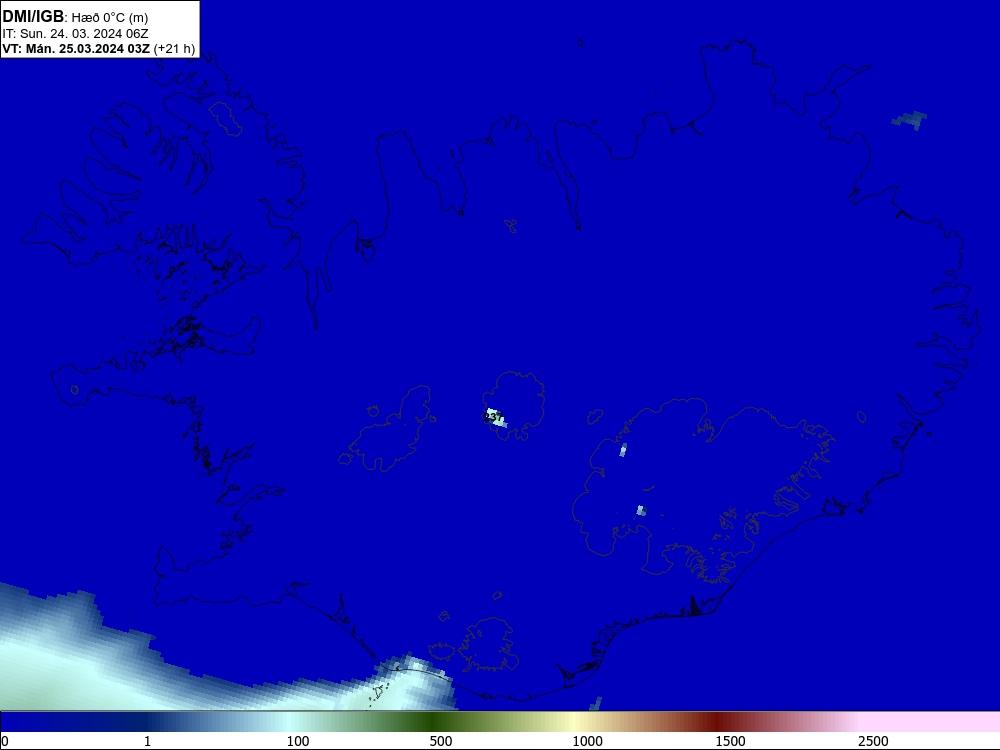The height and width of the screenshot is (750, 1000).
Task: Select the "1000" label on the color scale
Action: [x=587, y=741]
